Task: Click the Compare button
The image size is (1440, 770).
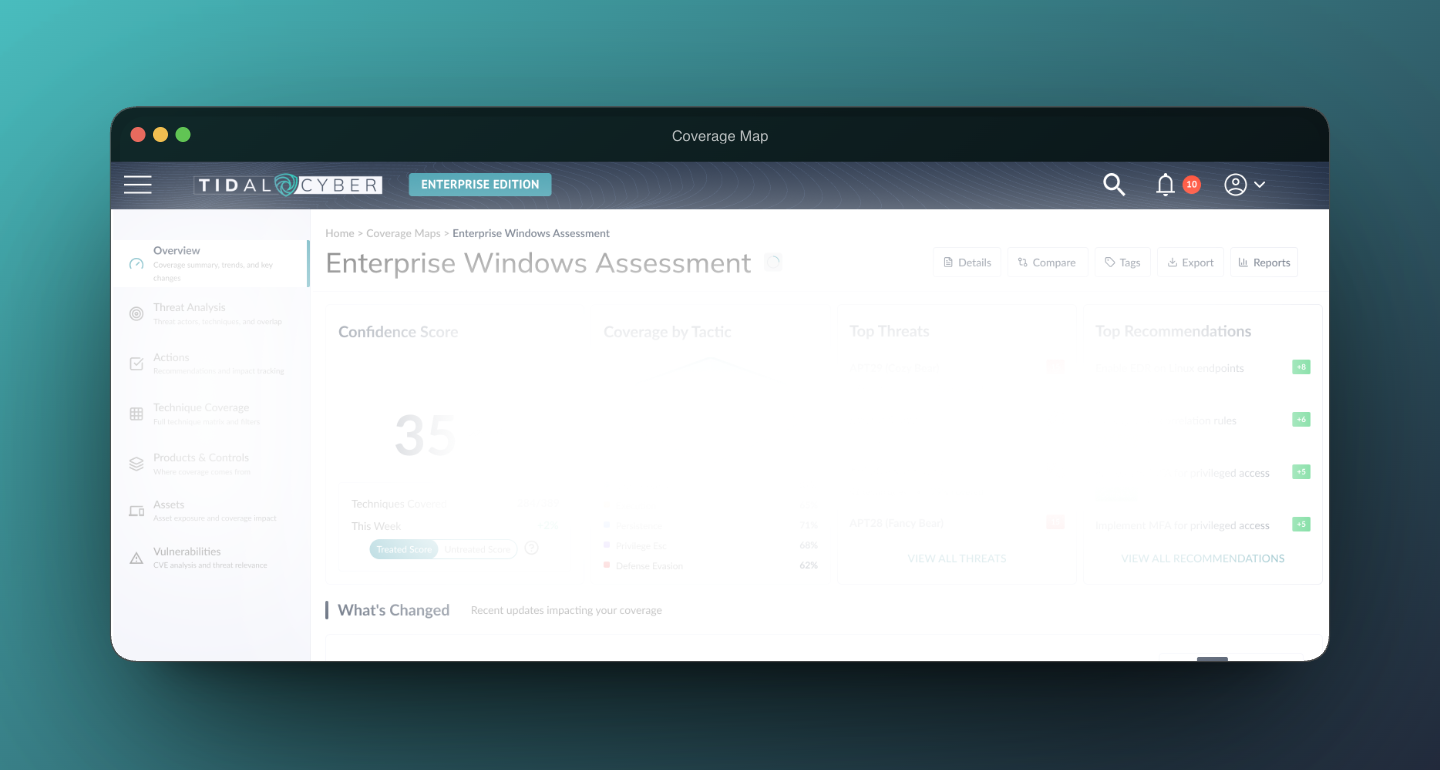Action: (x=1046, y=263)
